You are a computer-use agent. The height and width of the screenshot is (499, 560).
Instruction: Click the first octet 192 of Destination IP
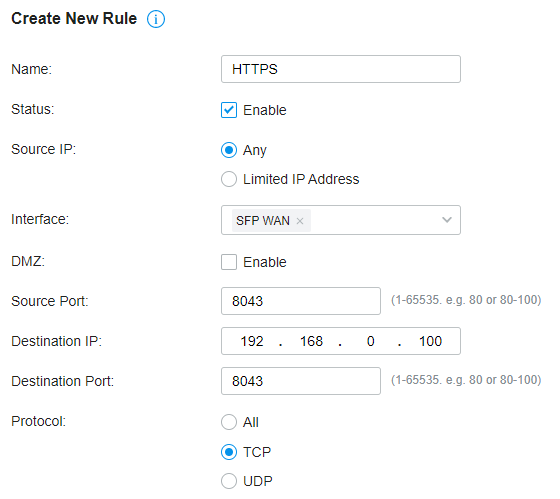pos(252,341)
